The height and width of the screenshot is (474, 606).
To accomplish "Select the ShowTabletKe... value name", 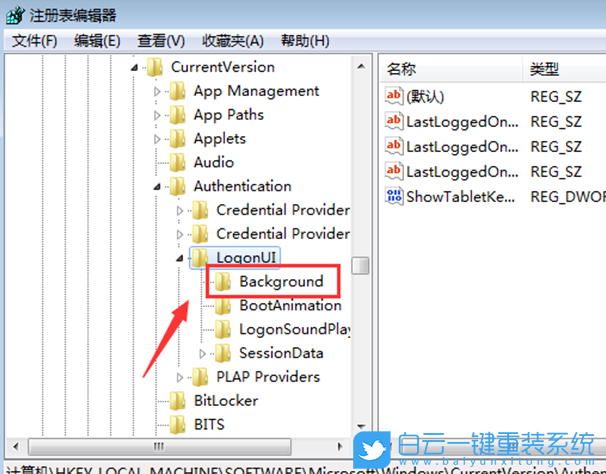I will (460, 196).
